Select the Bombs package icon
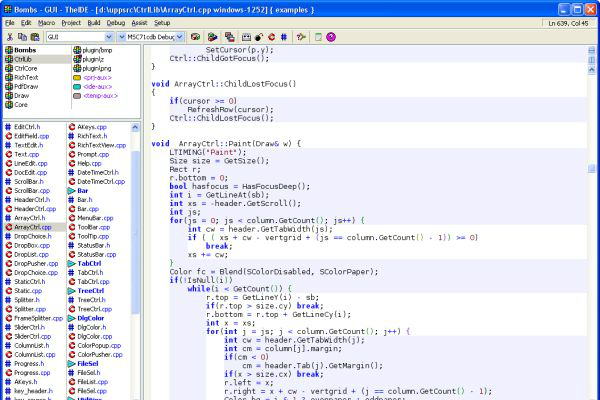This screenshot has height=400, width=600. tap(9, 50)
